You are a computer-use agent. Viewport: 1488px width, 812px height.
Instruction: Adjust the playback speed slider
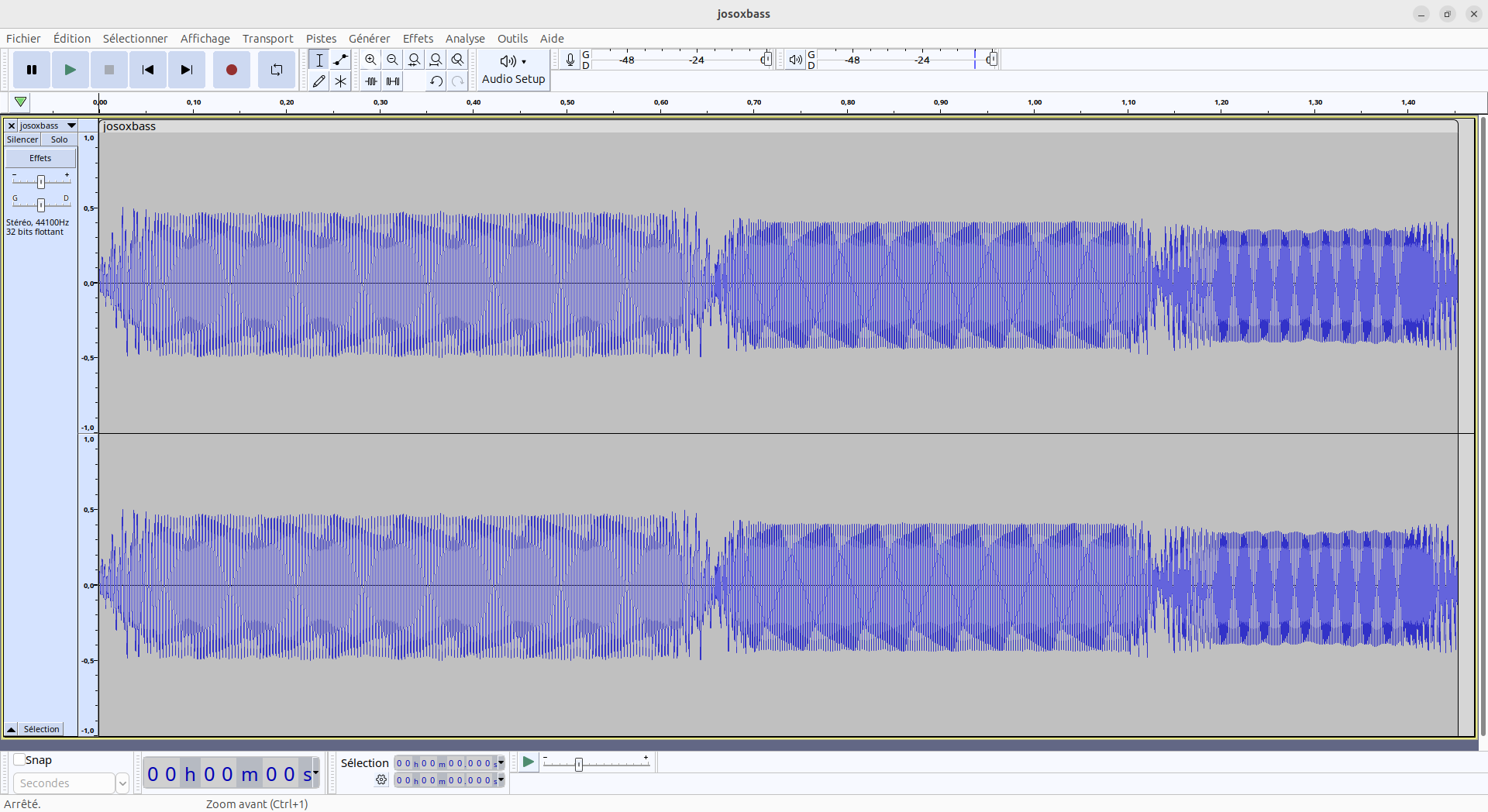point(578,764)
